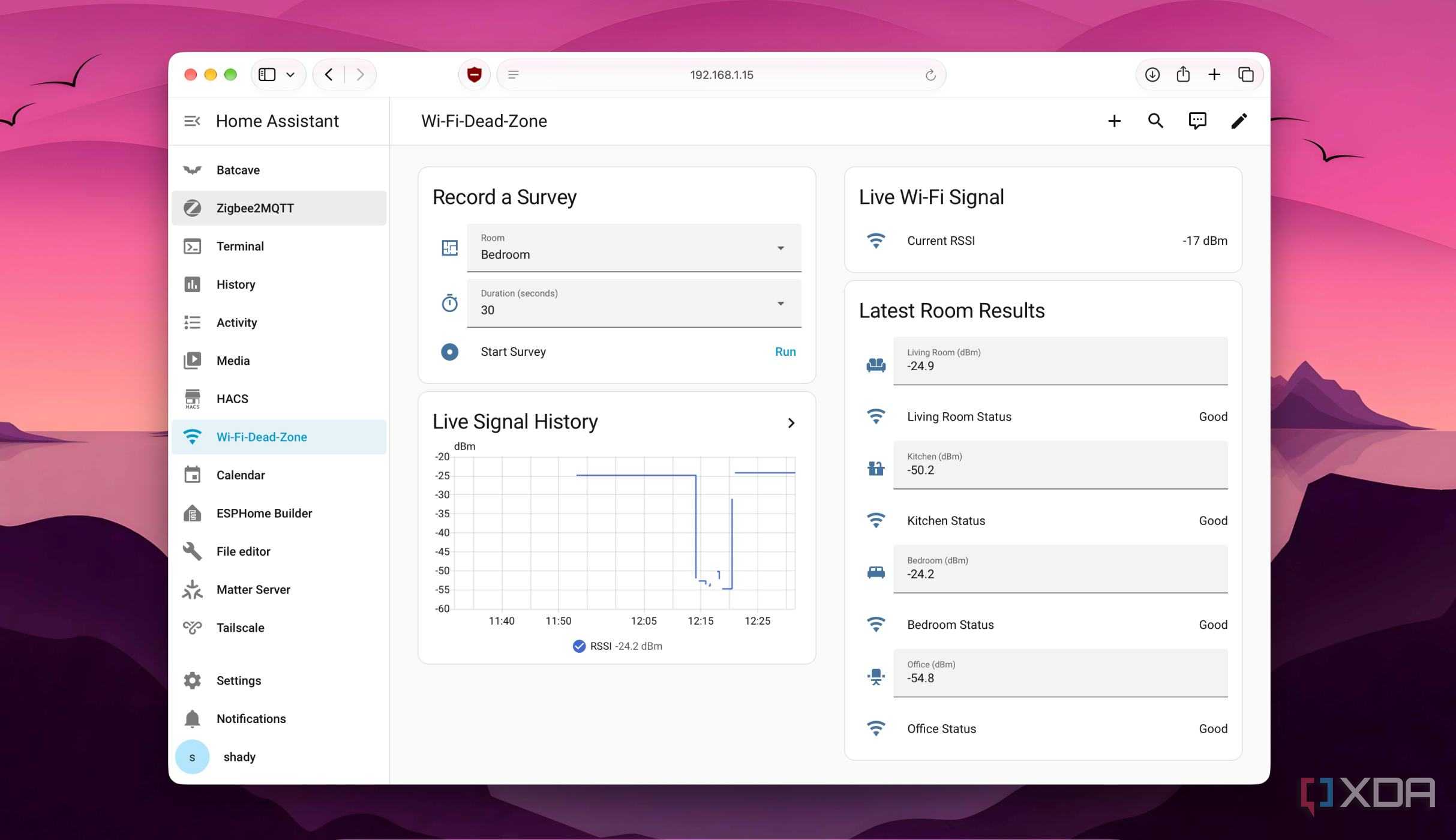
Task: Open the ESPHome Builder icon
Action: pos(192,514)
